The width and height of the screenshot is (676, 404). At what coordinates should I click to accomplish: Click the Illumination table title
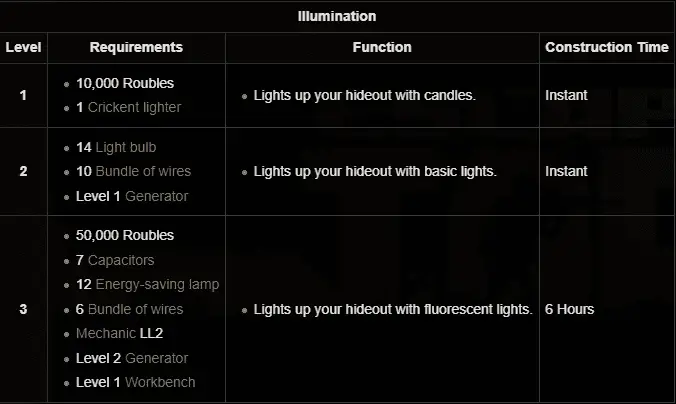[x=337, y=16]
